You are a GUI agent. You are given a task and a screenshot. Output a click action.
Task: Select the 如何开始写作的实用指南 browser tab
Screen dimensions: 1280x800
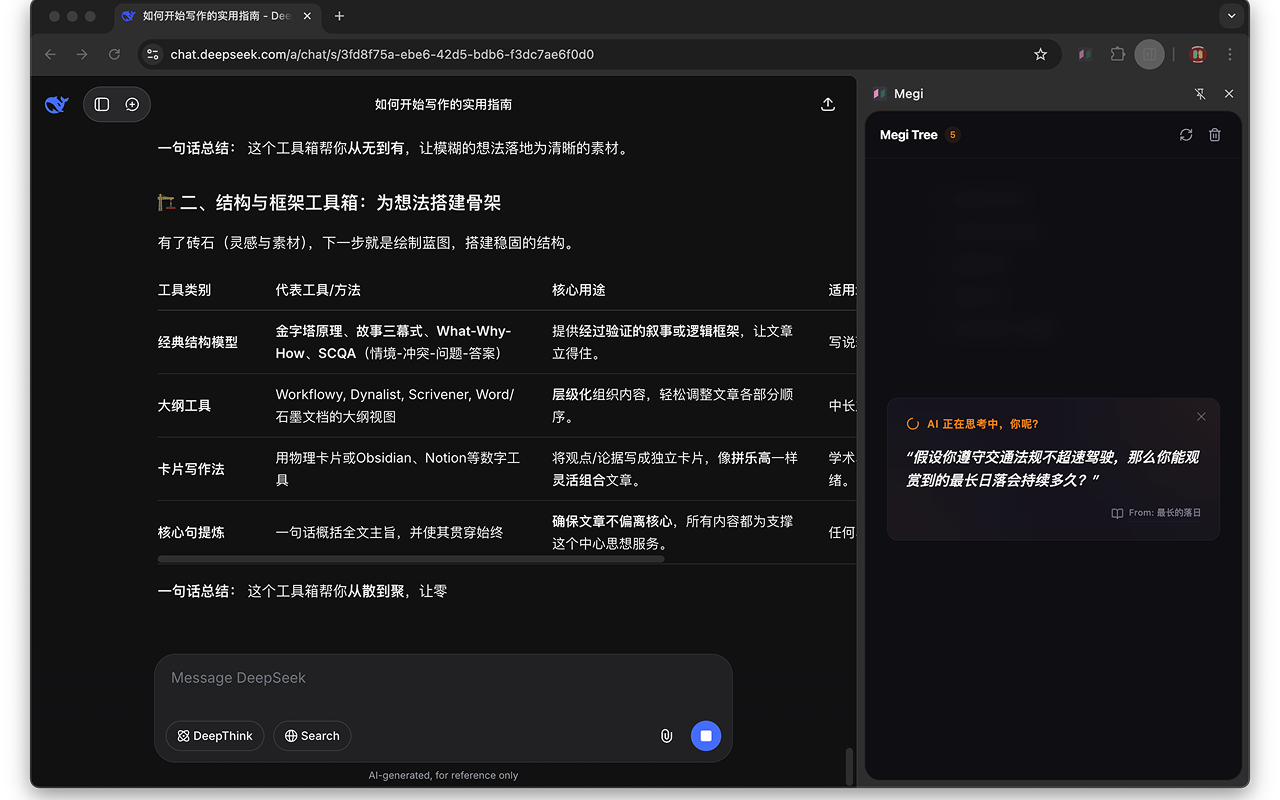pyautogui.click(x=215, y=16)
